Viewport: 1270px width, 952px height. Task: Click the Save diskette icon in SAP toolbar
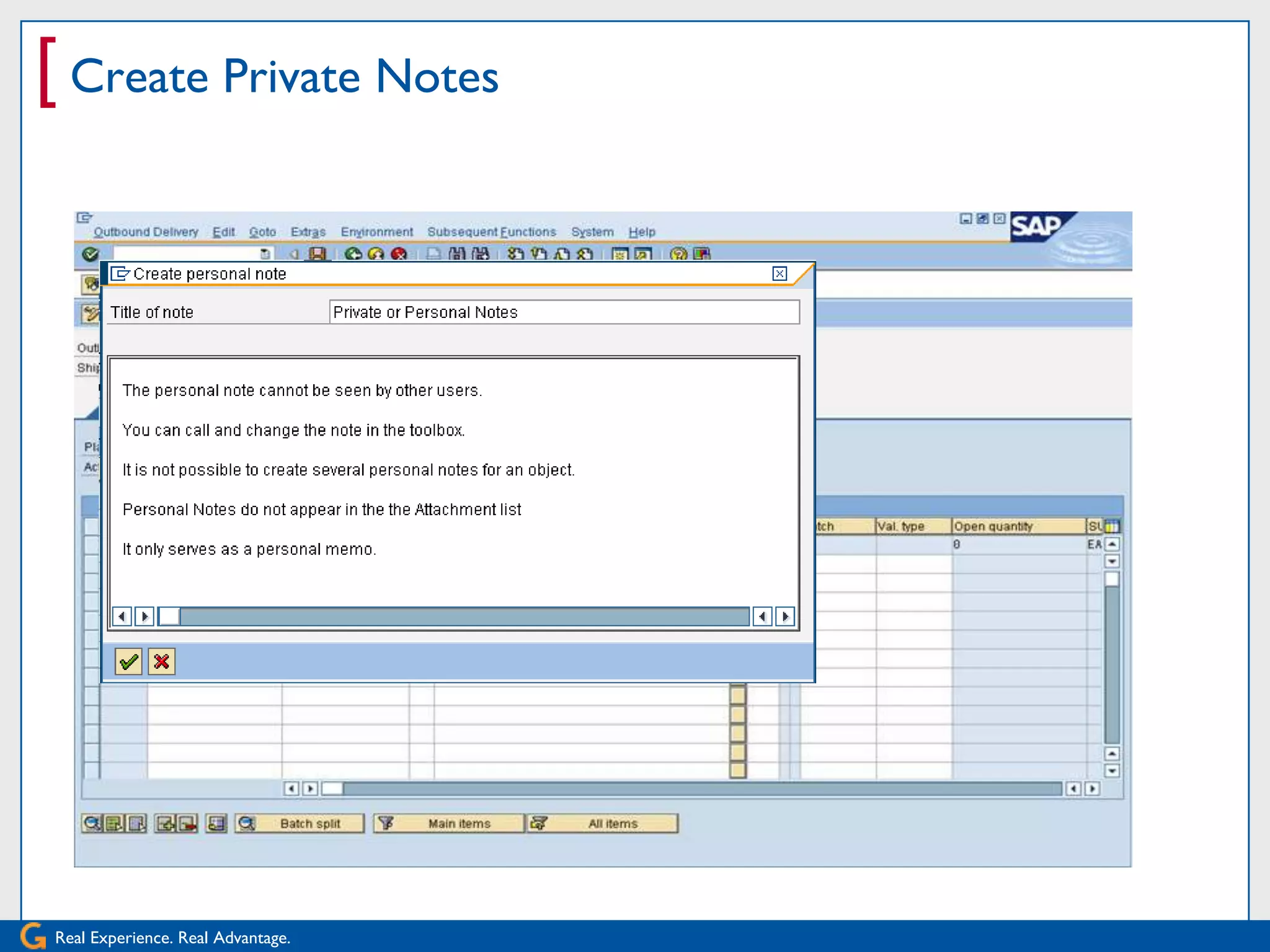click(x=317, y=254)
